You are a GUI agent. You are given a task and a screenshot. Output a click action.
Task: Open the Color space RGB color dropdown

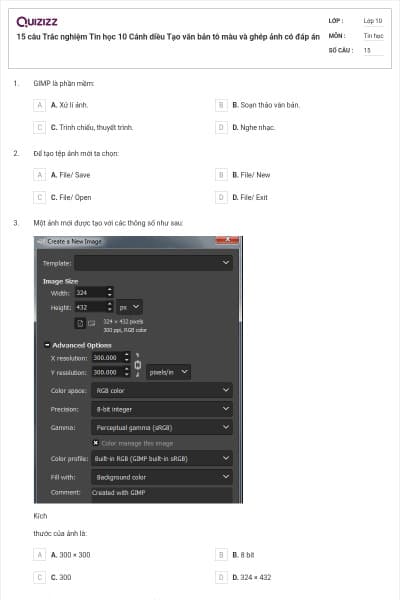(162, 390)
